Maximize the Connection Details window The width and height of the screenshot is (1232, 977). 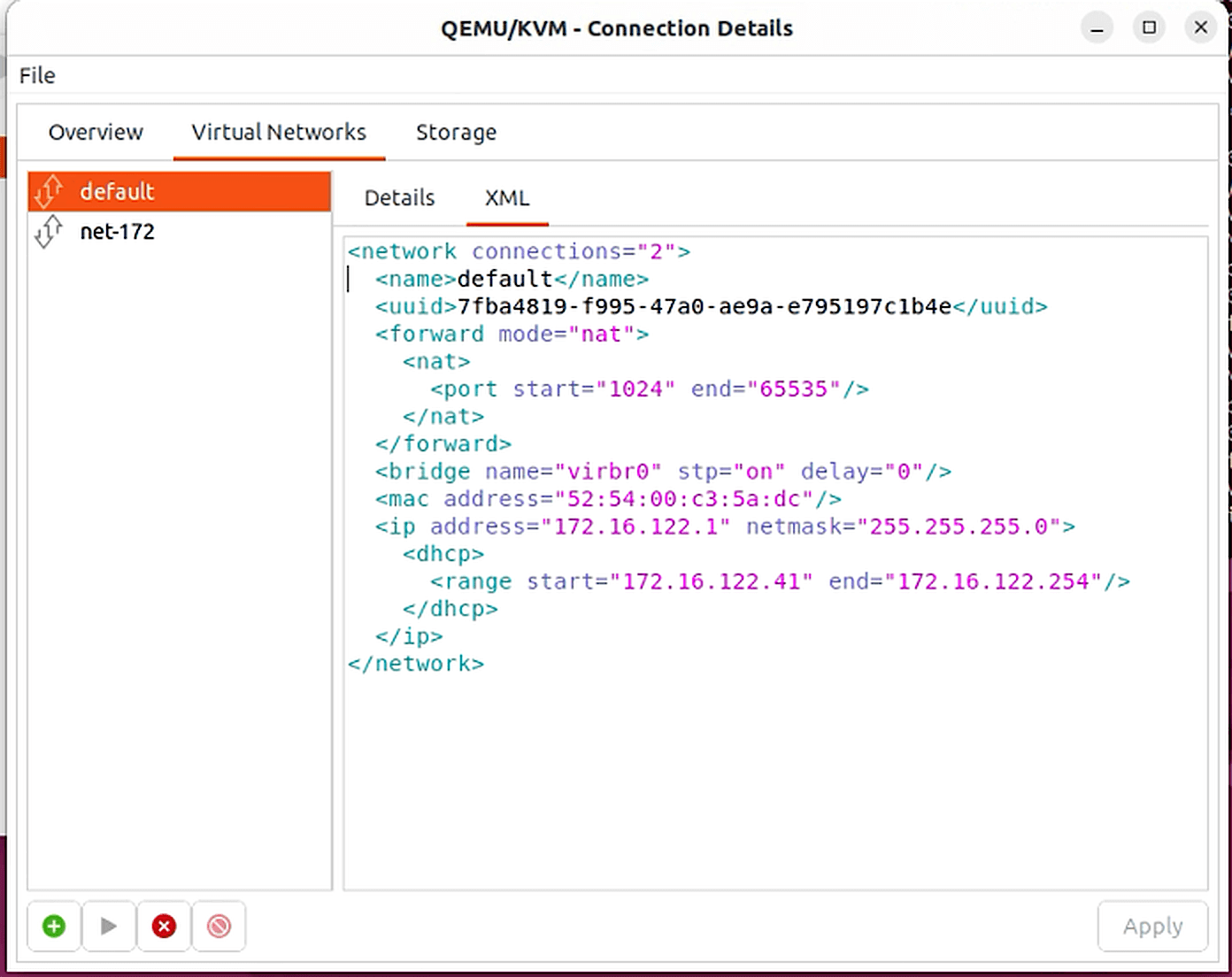coord(1149,28)
